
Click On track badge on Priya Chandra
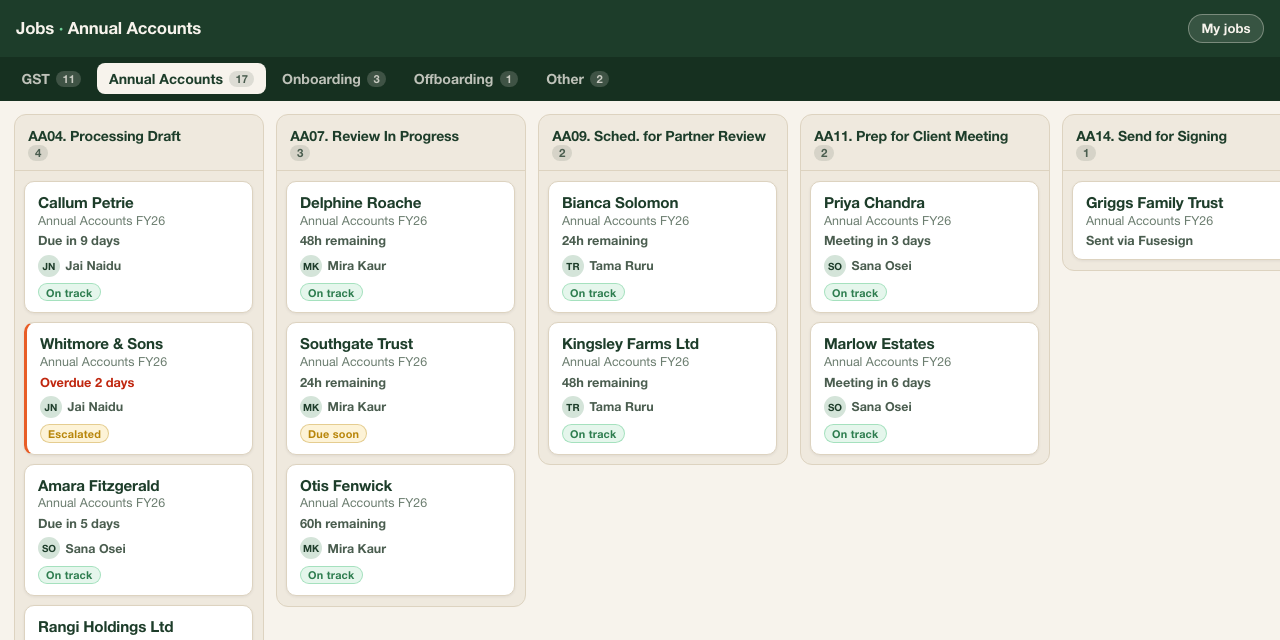coord(855,293)
